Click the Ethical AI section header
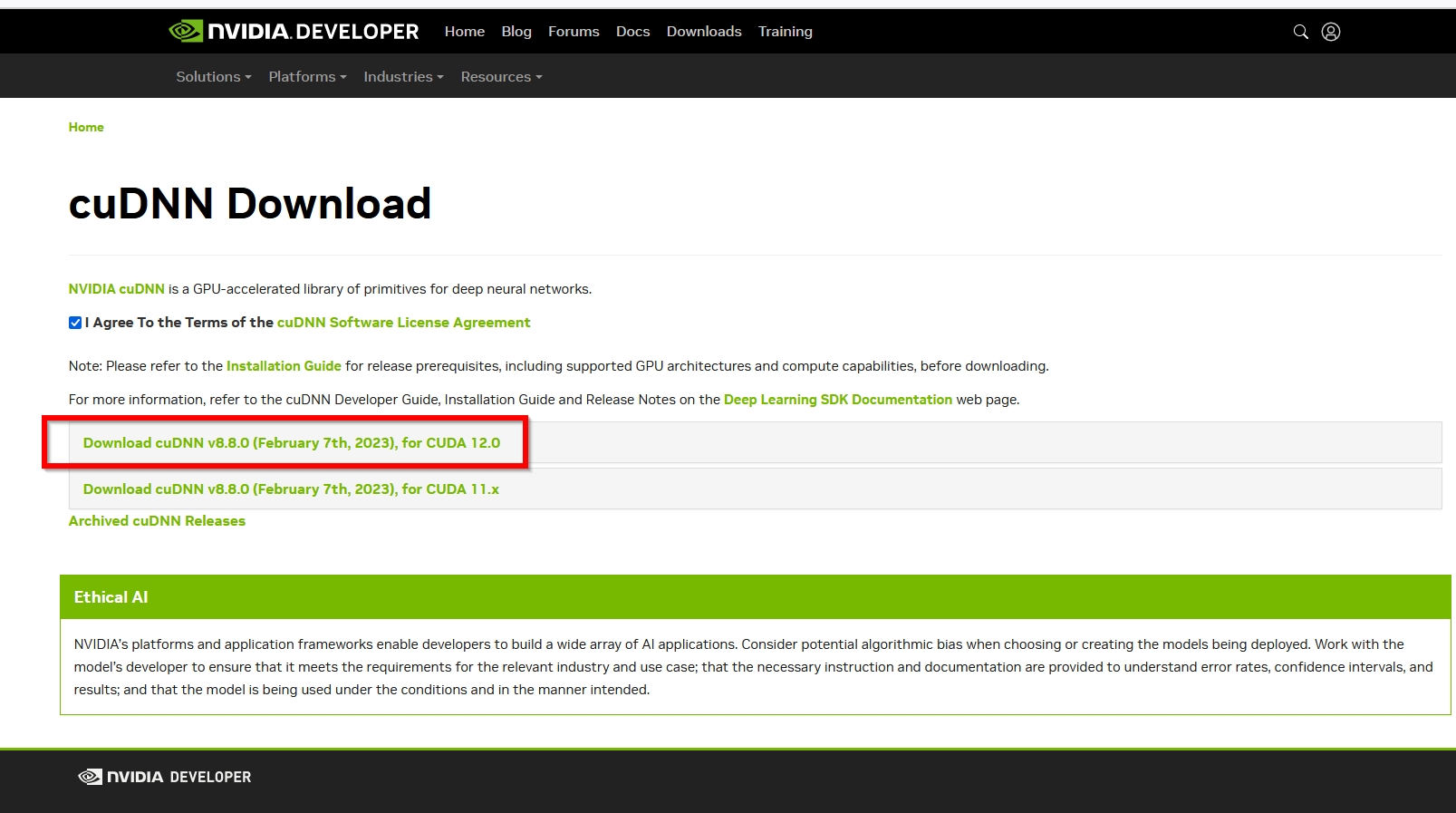 click(756, 597)
